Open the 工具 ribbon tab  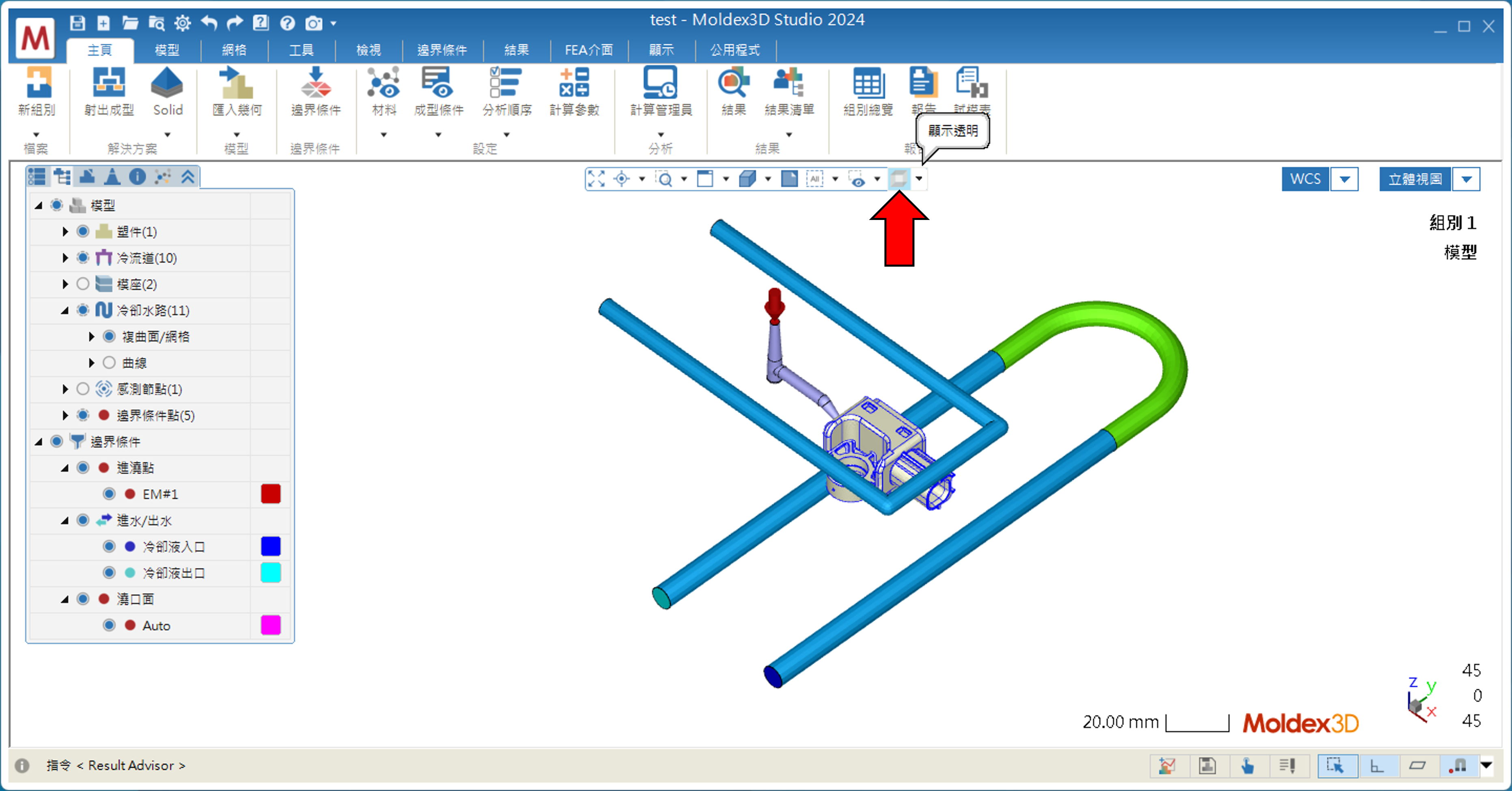click(301, 50)
